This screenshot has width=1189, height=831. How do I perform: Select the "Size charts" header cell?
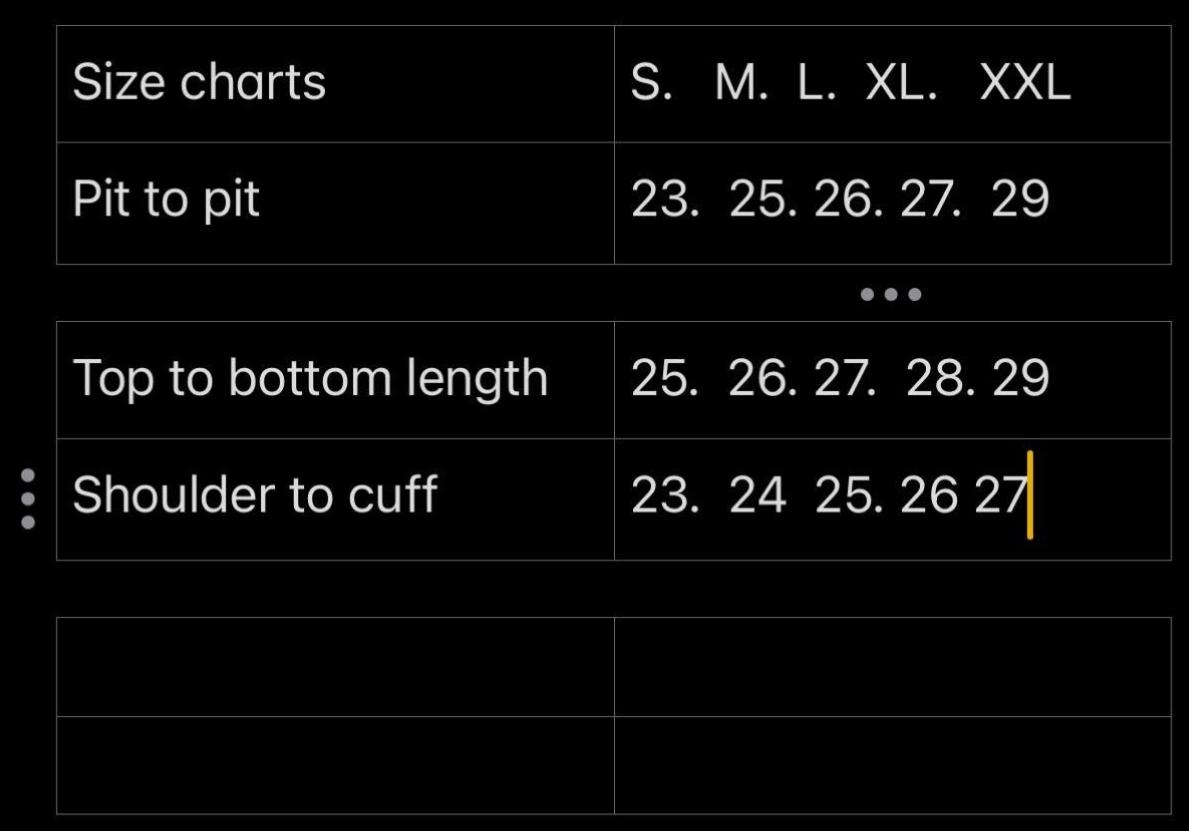point(335,83)
